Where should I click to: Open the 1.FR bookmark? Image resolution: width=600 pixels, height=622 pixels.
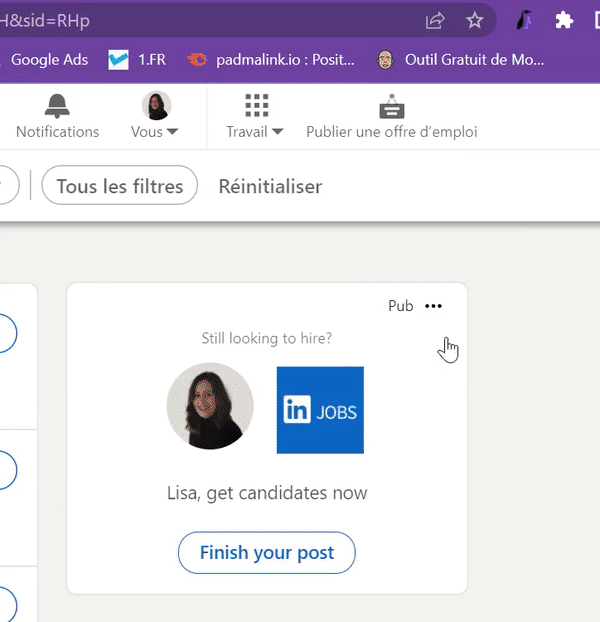(137, 60)
